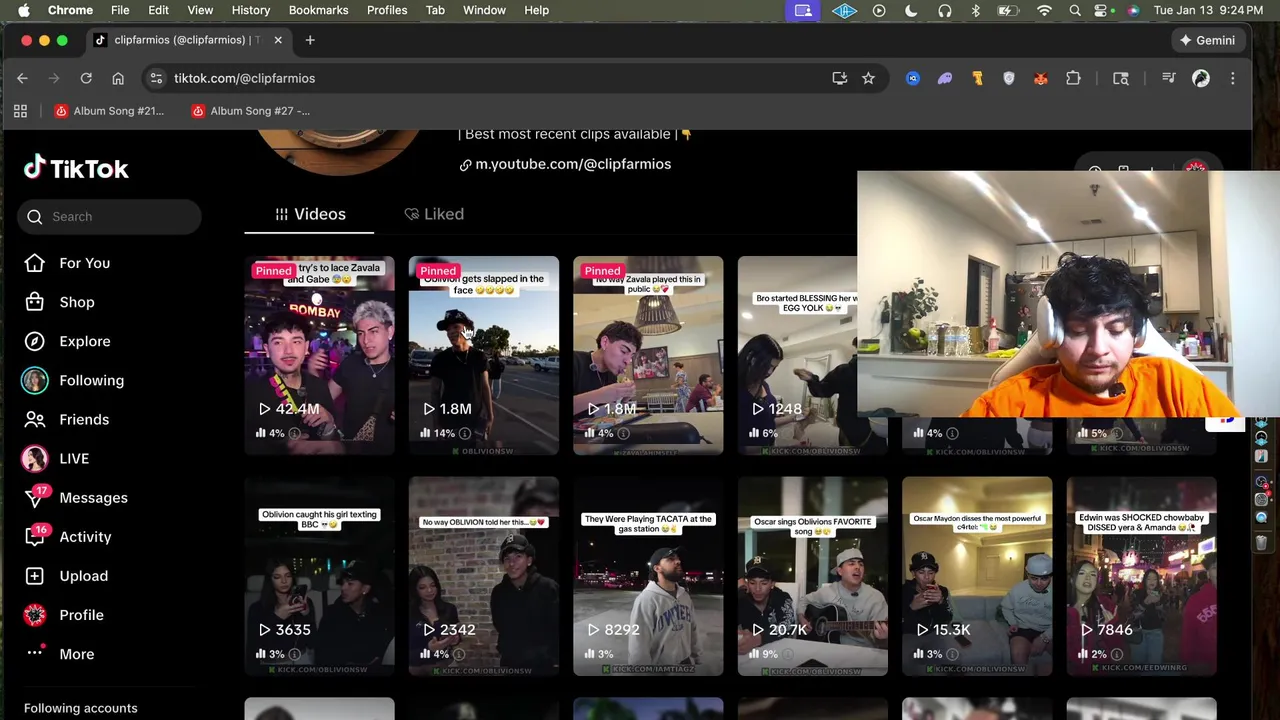Open Friends in the sidebar

(x=84, y=419)
